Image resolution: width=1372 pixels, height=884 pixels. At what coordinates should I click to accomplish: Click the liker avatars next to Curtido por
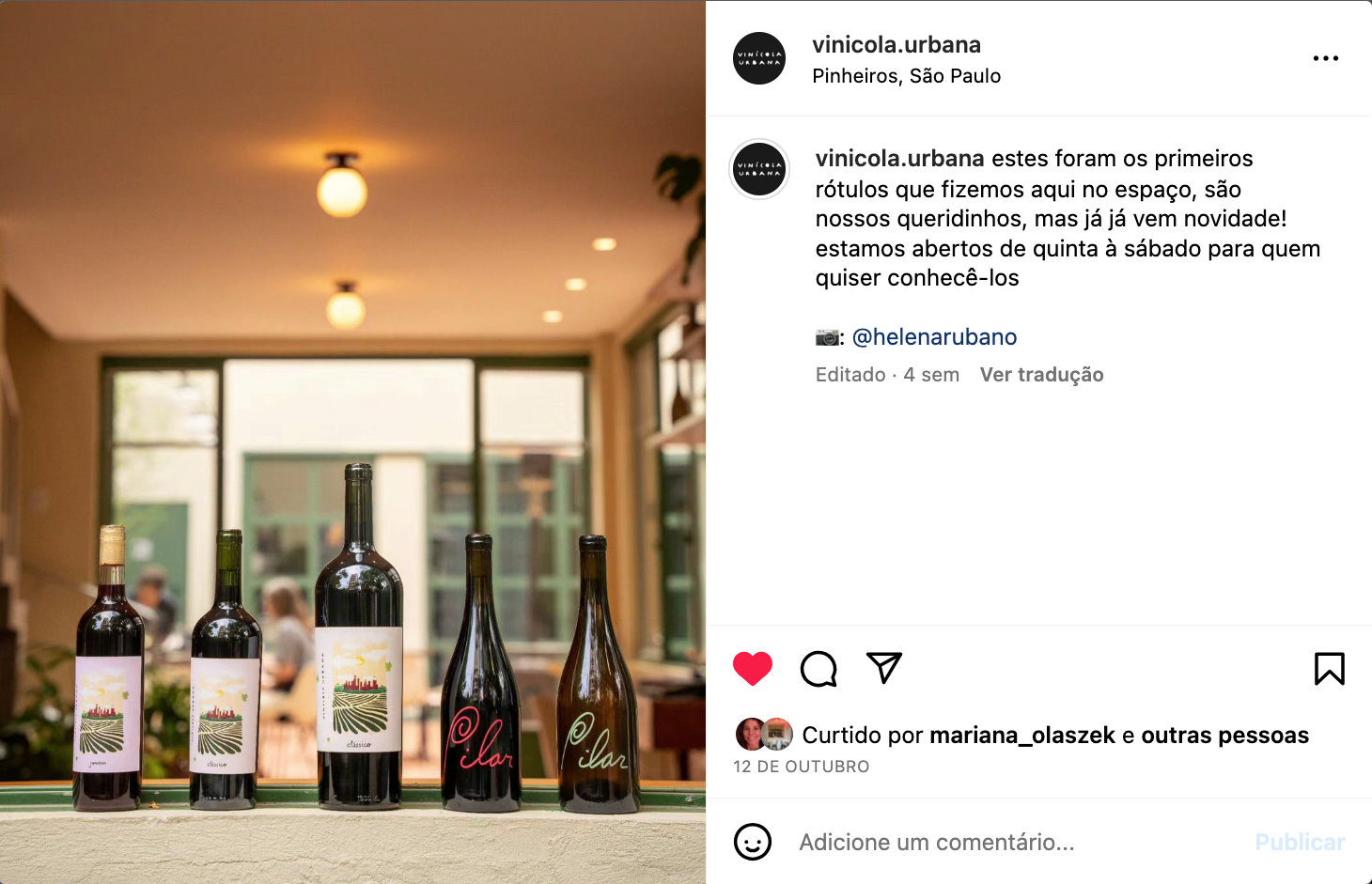[763, 735]
